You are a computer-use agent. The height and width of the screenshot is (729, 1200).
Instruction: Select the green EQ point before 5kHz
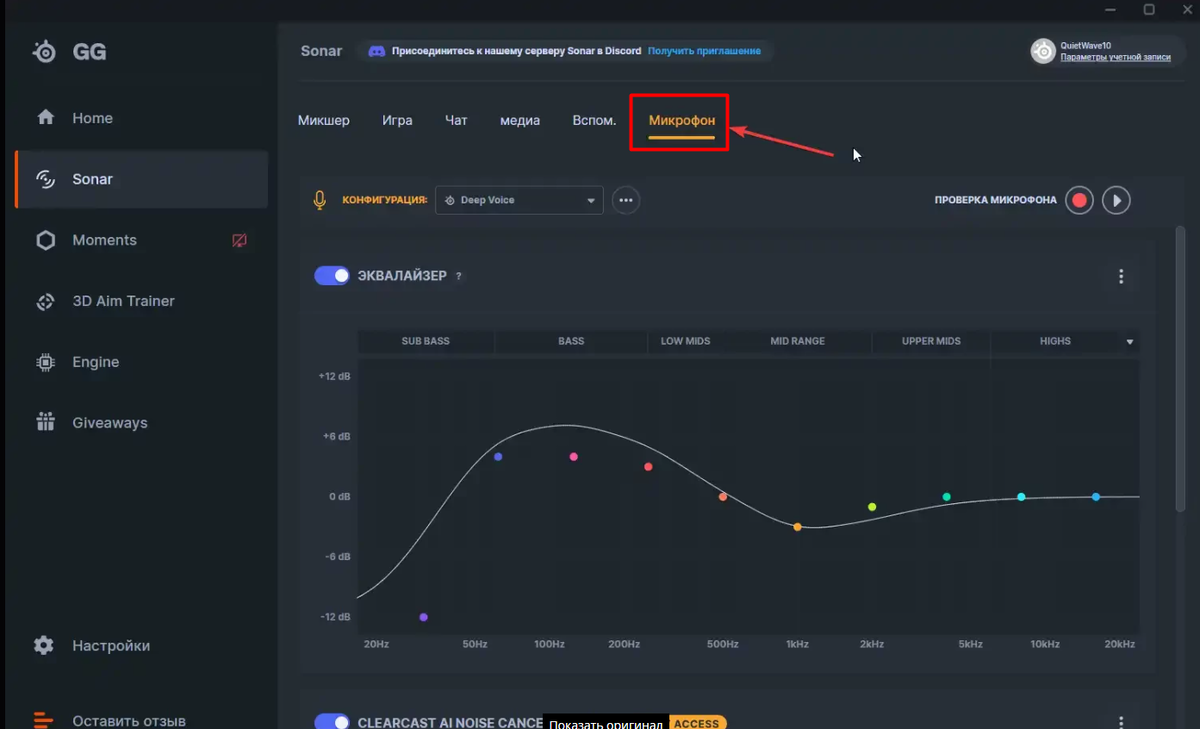tap(947, 497)
